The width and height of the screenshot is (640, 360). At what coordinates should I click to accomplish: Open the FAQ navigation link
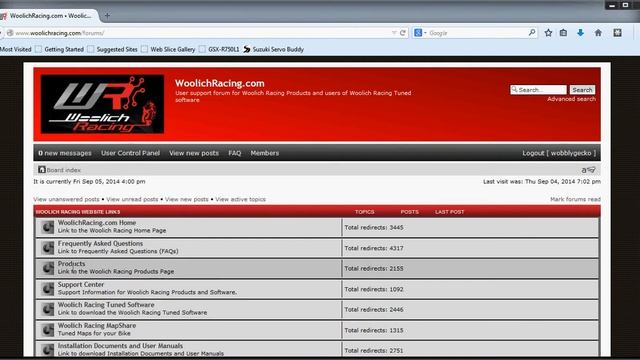pyautogui.click(x=235, y=153)
